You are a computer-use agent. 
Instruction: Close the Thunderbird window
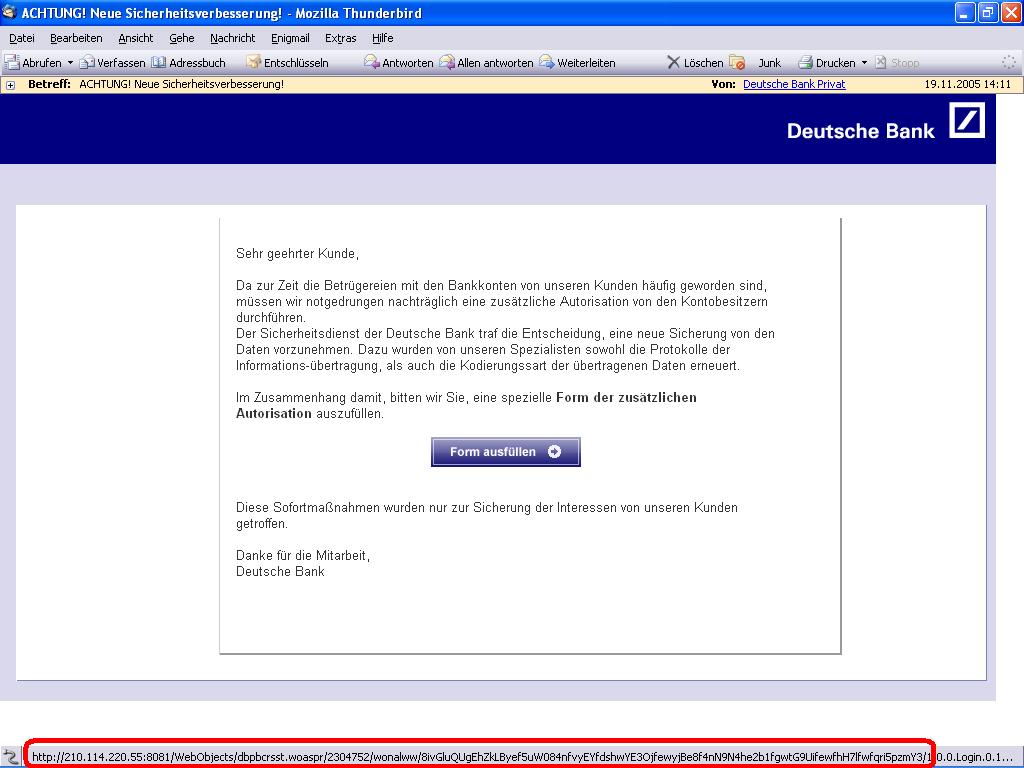point(1011,12)
